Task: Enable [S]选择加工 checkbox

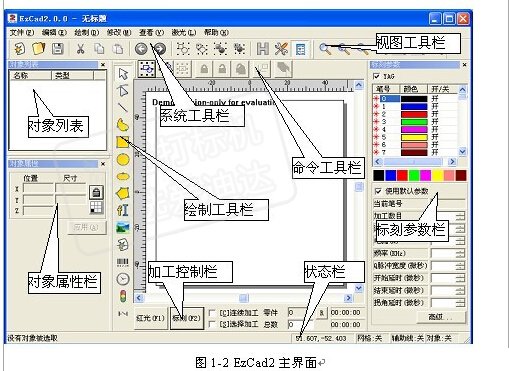Action: [212, 324]
